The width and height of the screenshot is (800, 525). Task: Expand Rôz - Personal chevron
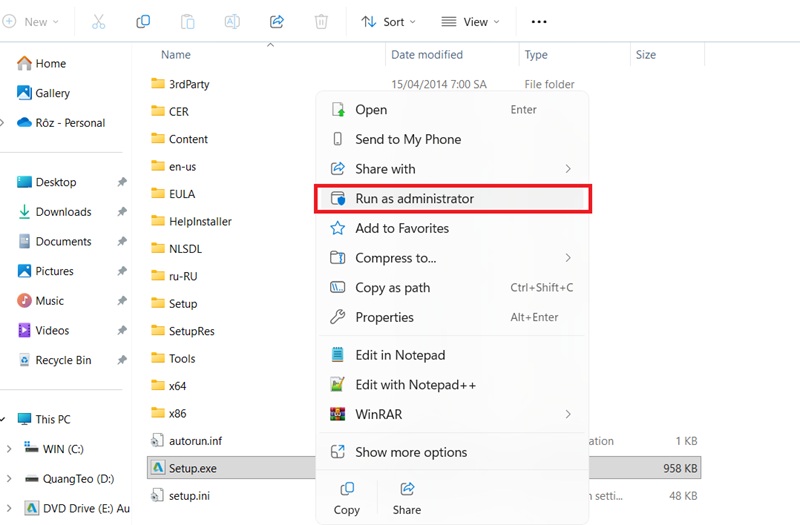pos(3,122)
